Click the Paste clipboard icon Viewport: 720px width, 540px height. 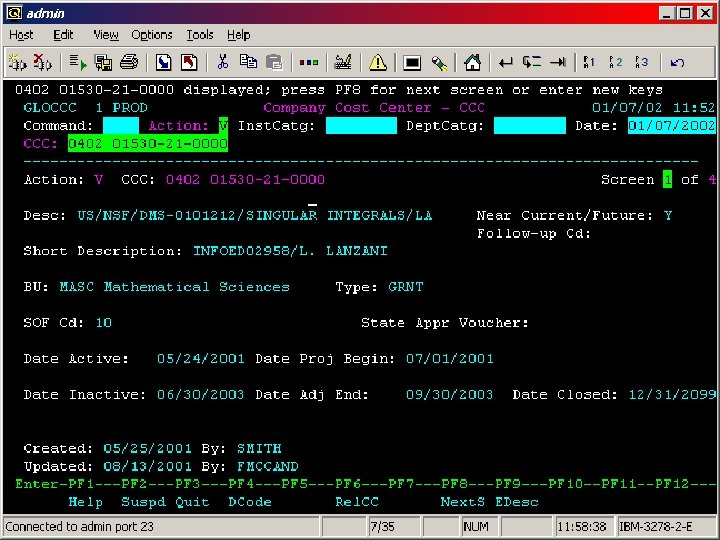[x=274, y=62]
